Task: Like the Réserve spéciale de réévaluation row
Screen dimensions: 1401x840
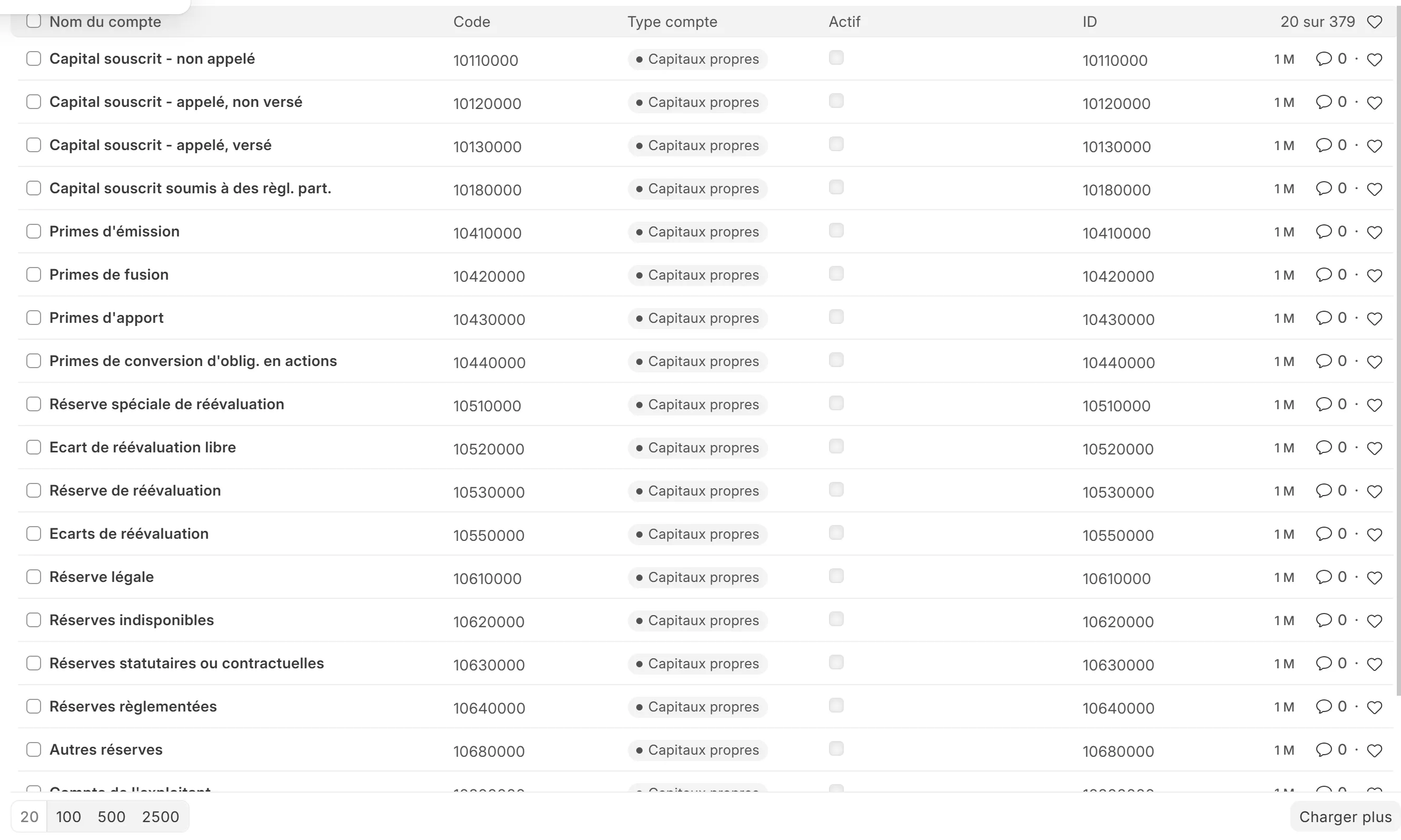Action: click(1374, 404)
